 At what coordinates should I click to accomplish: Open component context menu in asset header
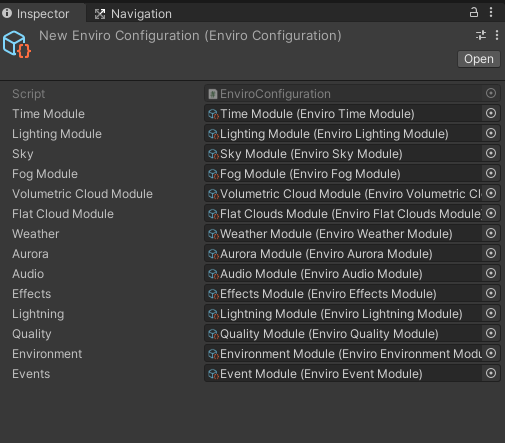click(497, 35)
